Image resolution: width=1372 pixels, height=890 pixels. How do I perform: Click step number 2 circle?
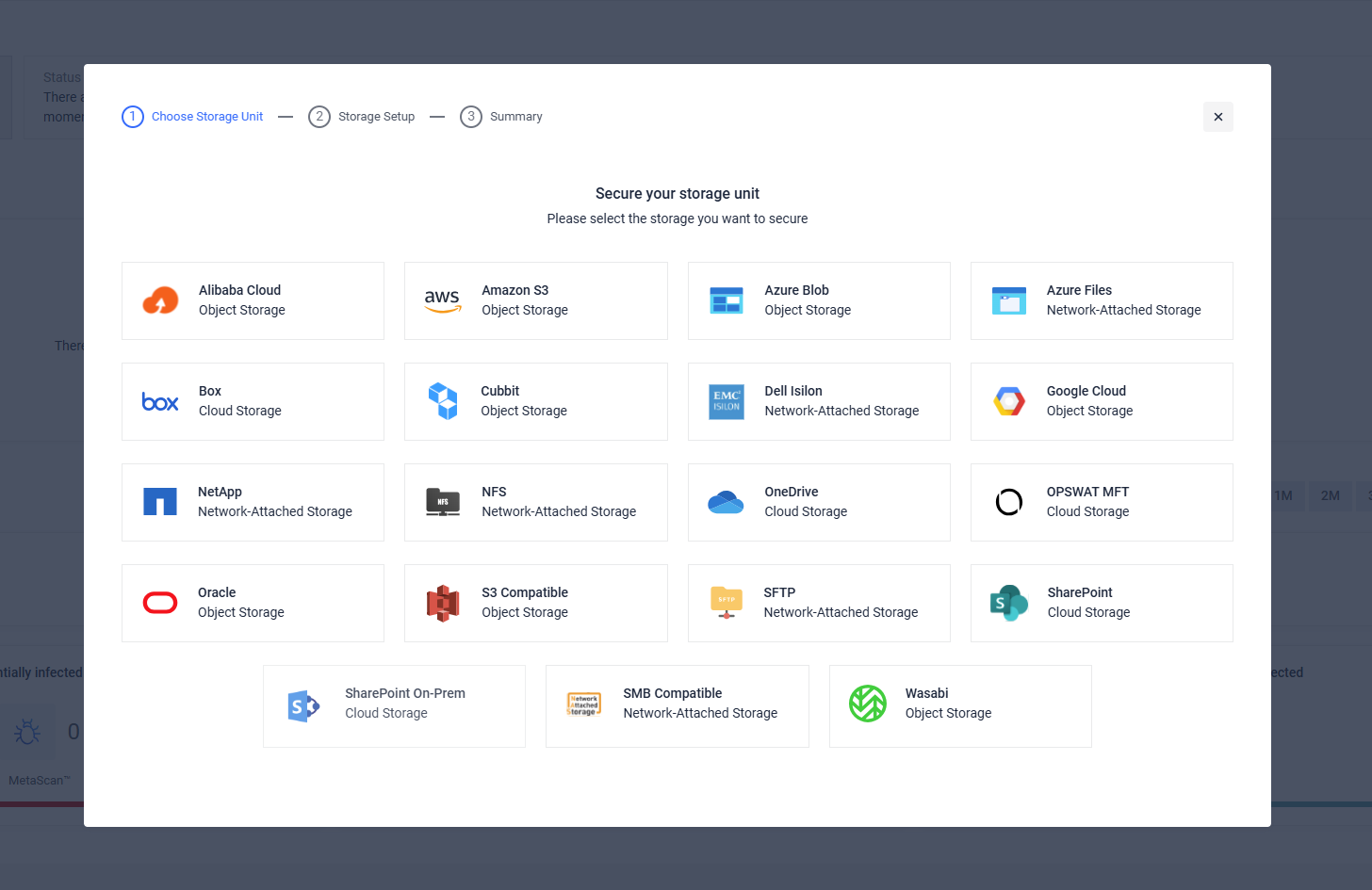coord(319,117)
